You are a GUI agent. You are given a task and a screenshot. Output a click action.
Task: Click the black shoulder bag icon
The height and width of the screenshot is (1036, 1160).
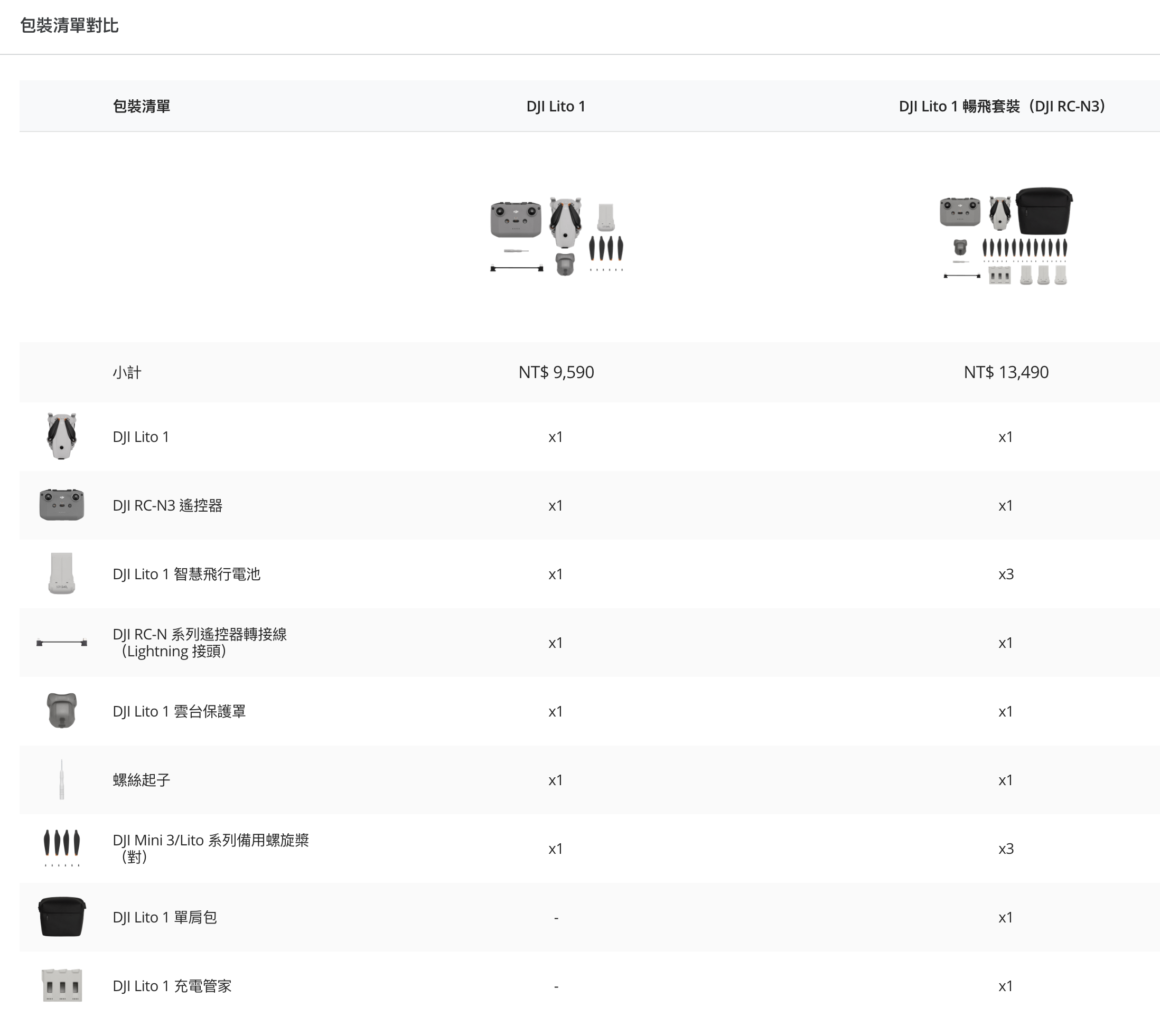[x=61, y=917]
